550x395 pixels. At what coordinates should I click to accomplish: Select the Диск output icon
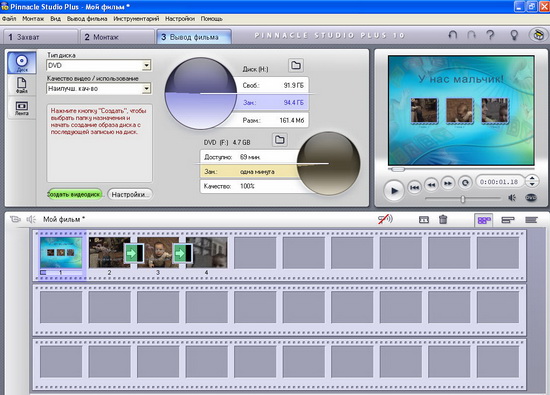pos(22,63)
